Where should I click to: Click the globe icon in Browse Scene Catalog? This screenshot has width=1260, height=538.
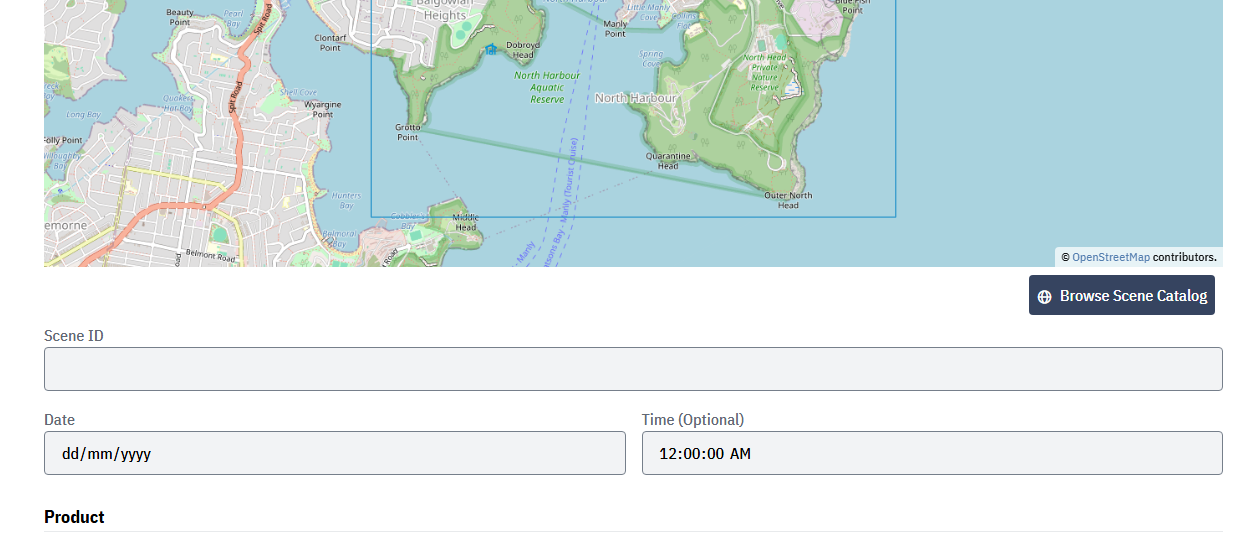click(1044, 297)
